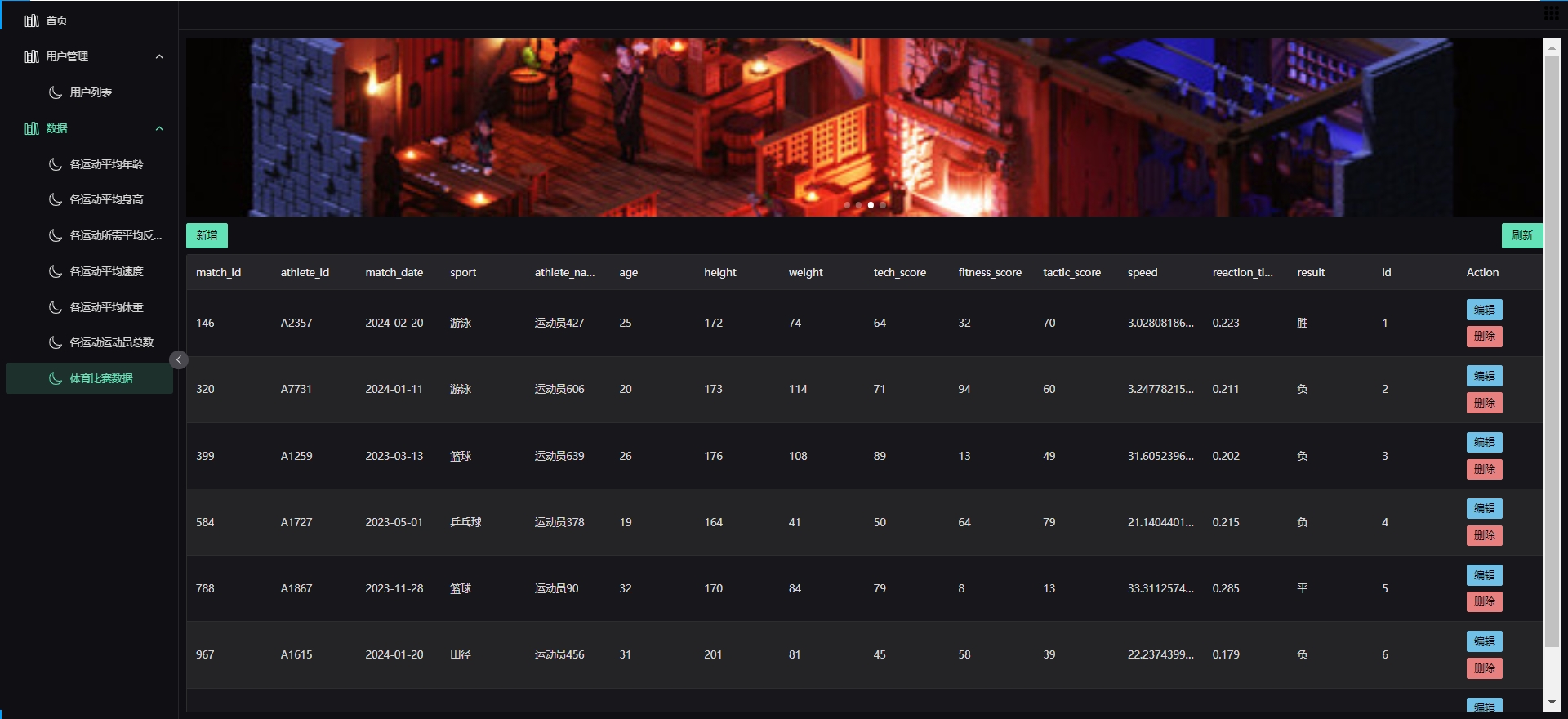Click the 乒乓球 sport cell

pos(465,523)
